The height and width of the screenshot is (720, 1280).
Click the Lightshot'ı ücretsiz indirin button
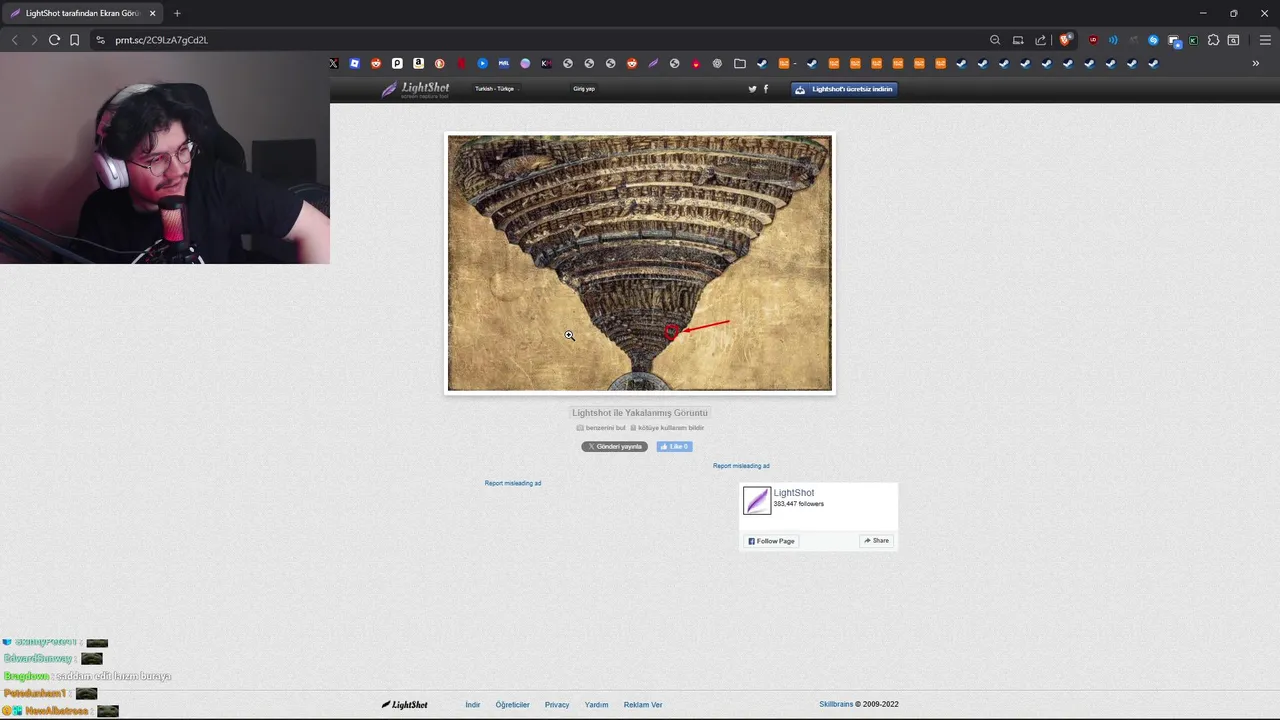click(844, 89)
